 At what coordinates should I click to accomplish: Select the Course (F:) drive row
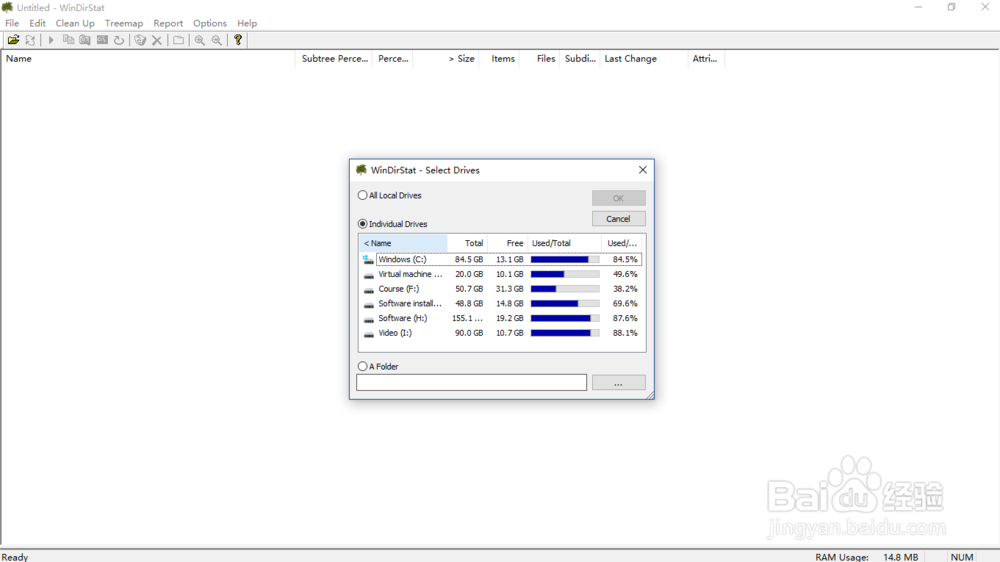click(x=501, y=289)
